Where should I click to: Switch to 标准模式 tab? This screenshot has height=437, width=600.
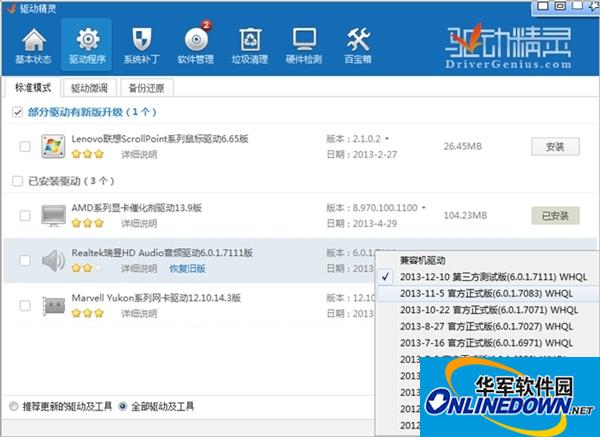33,88
